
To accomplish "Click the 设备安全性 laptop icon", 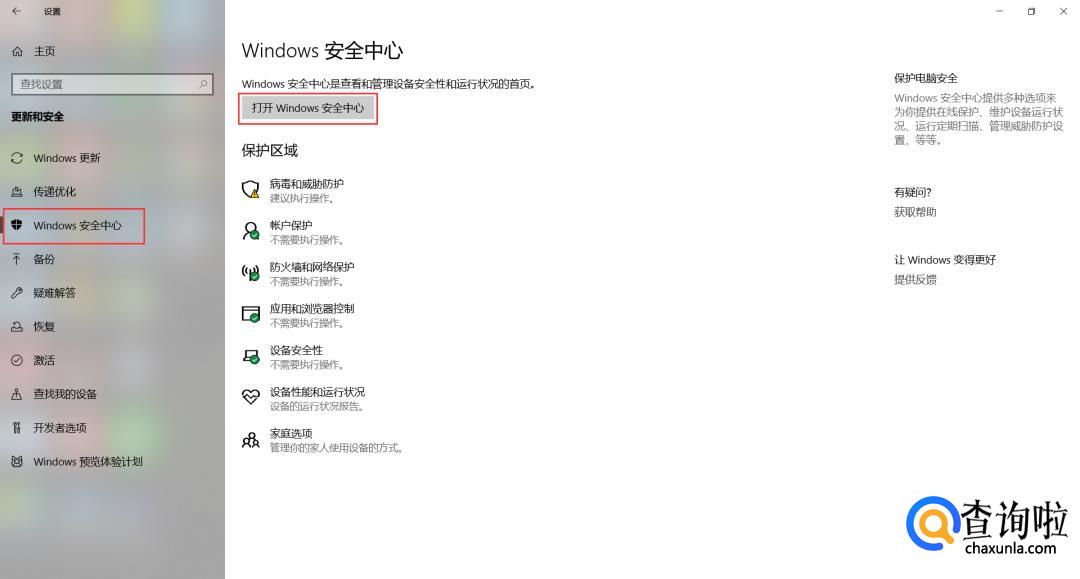I will [251, 356].
